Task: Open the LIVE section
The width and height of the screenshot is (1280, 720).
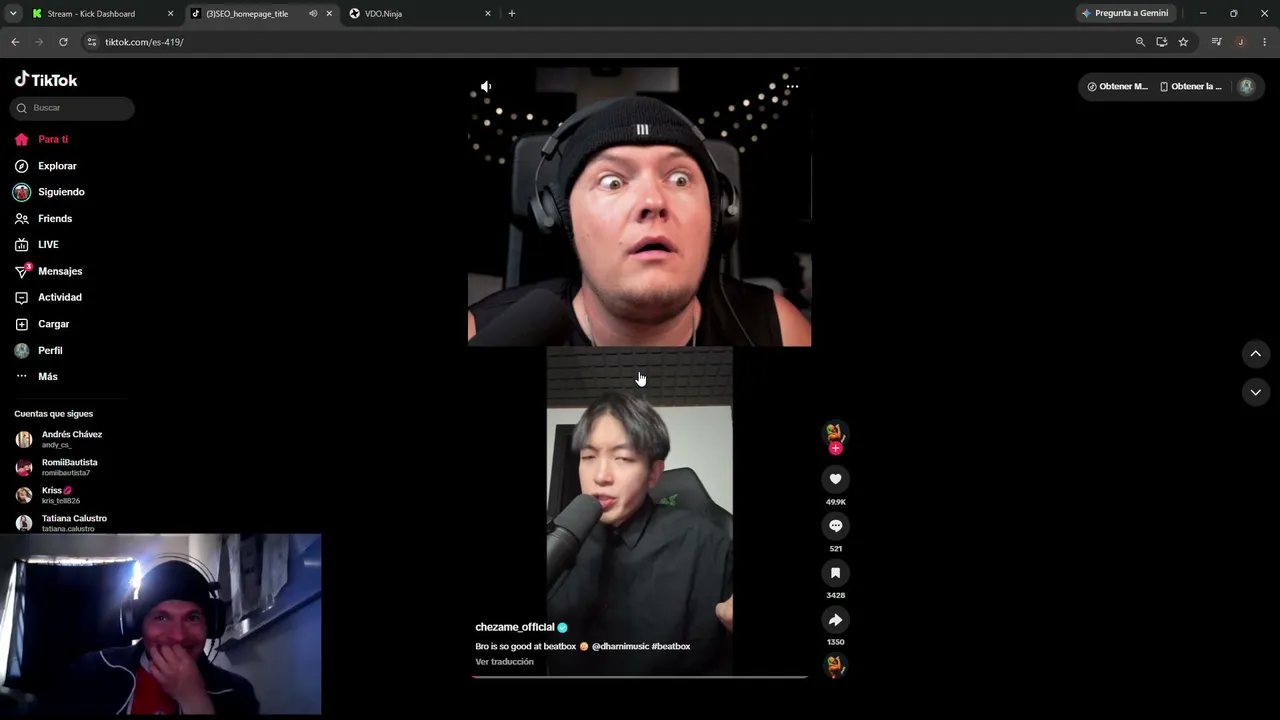Action: [x=36, y=245]
